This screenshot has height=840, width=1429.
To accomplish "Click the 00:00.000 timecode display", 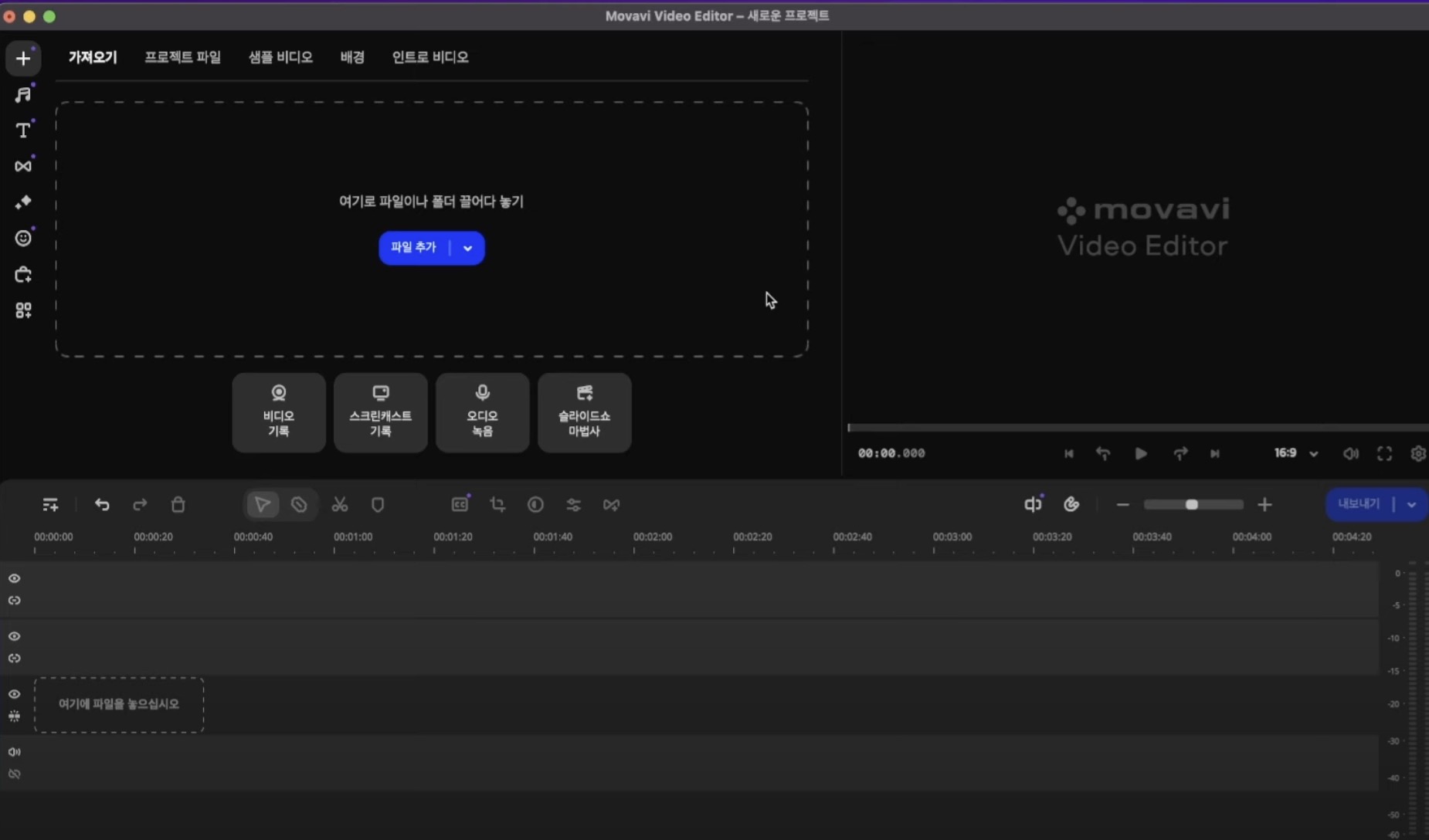I will 891,454.
